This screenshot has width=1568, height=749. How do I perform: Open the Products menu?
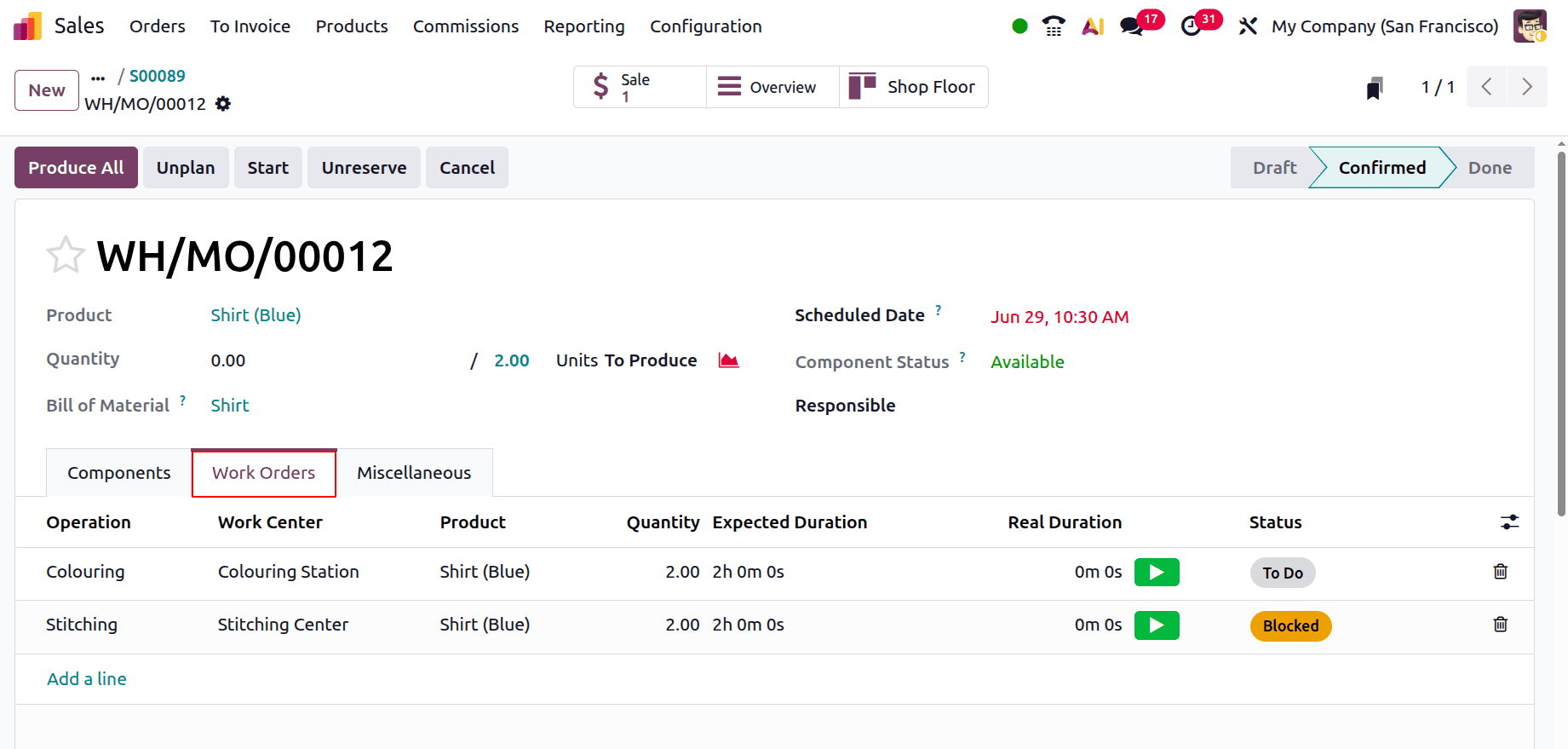pos(352,26)
